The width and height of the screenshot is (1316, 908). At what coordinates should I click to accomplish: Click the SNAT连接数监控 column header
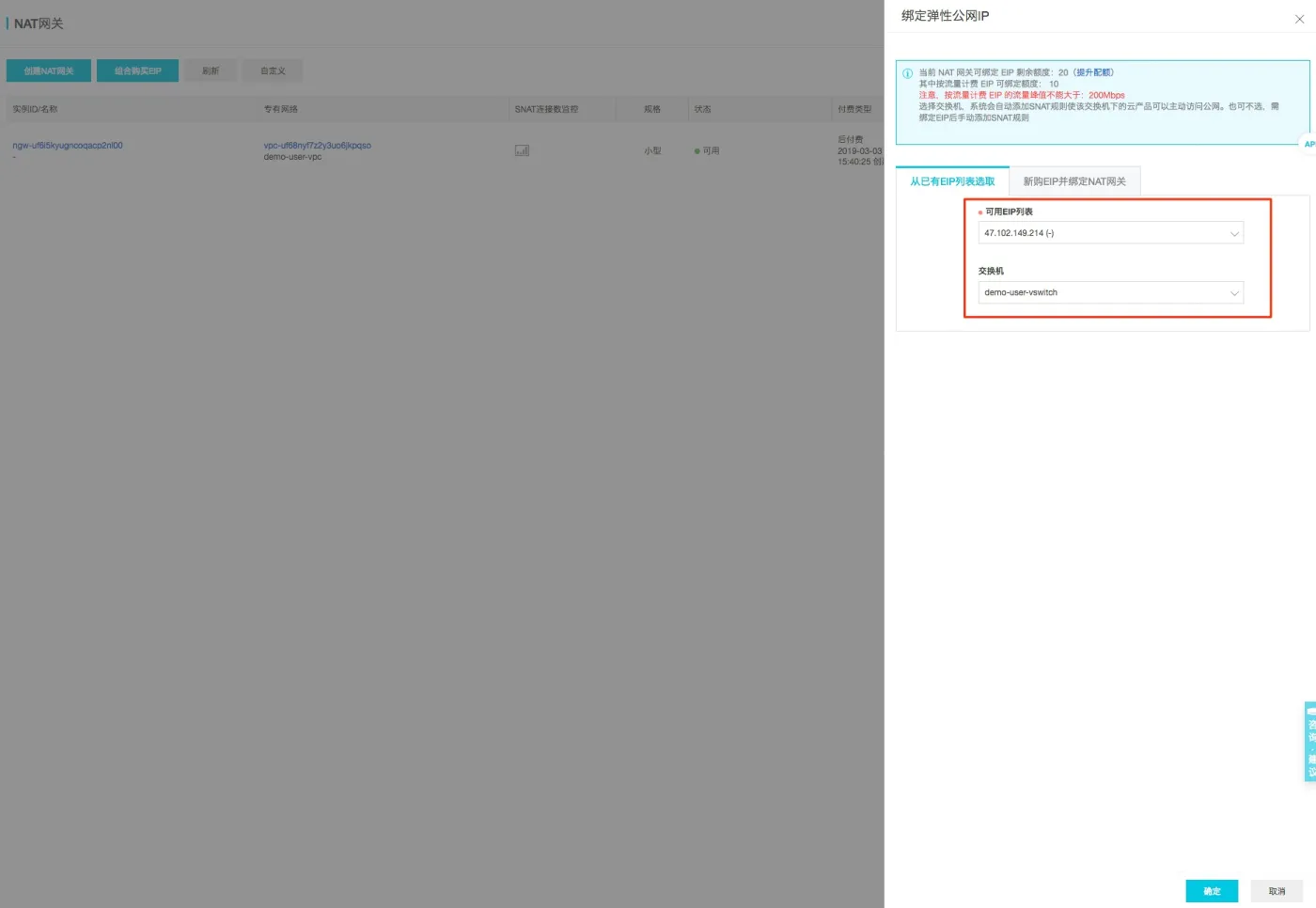[546, 109]
